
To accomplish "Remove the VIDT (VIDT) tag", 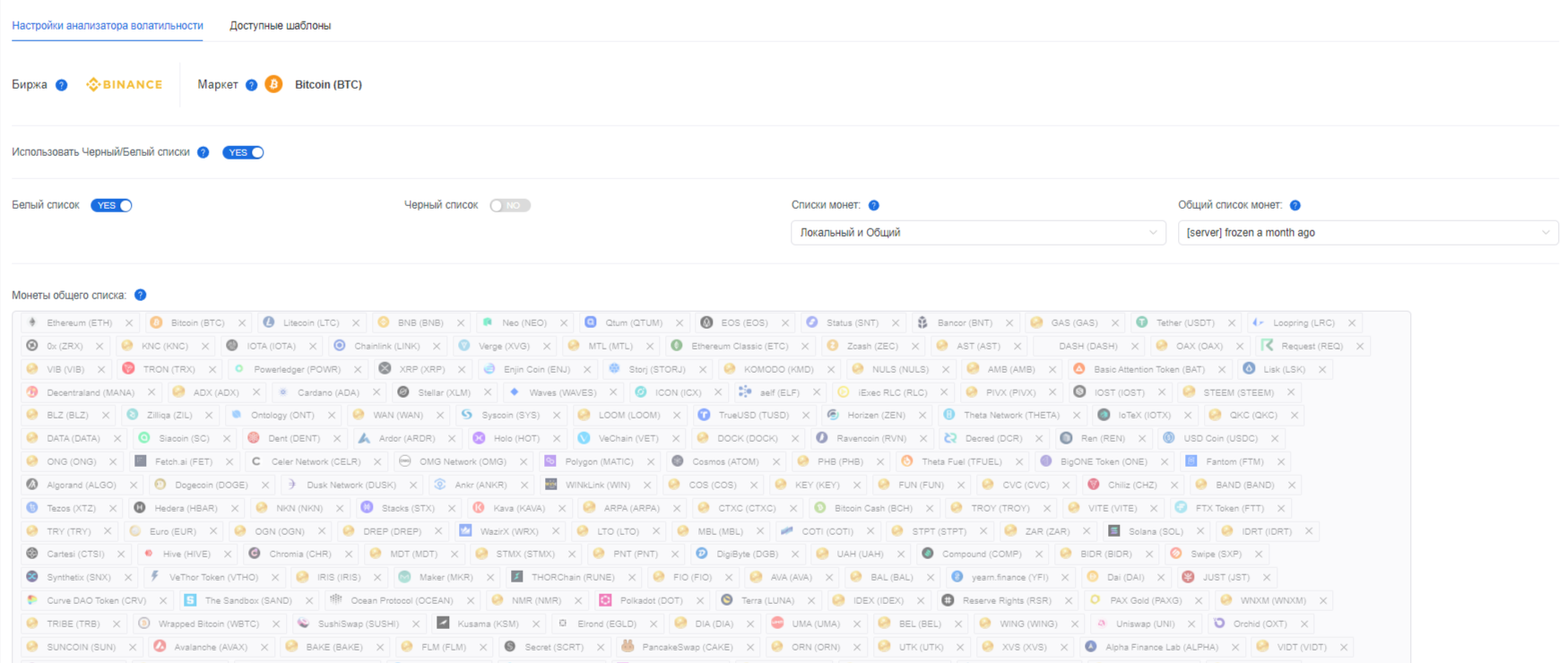I will 1344,647.
